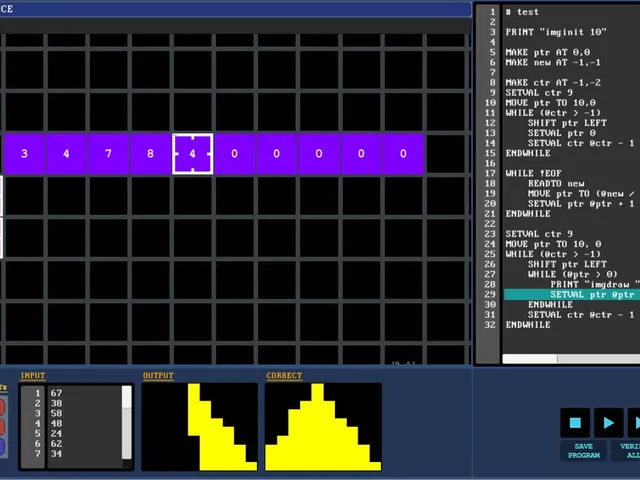Click the Input list scrollbar thumb

127,397
